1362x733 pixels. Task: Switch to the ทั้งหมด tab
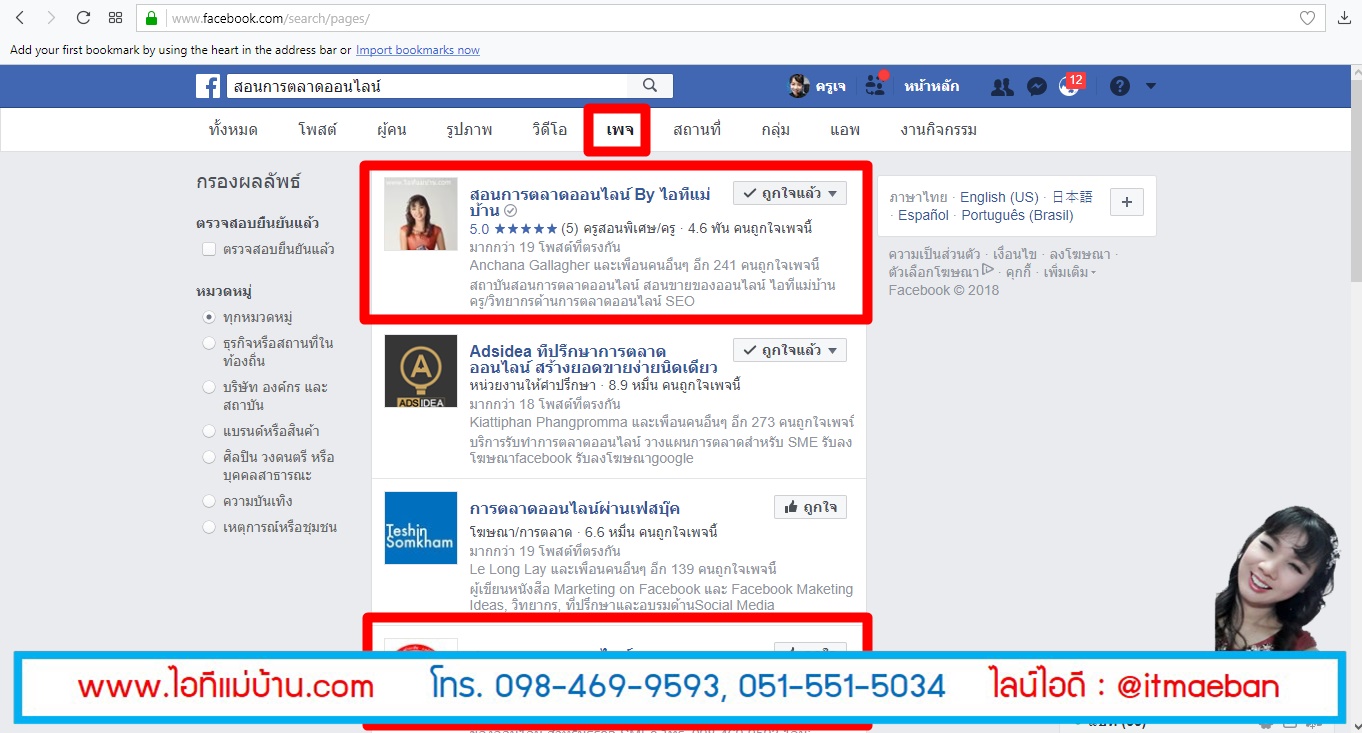point(233,130)
